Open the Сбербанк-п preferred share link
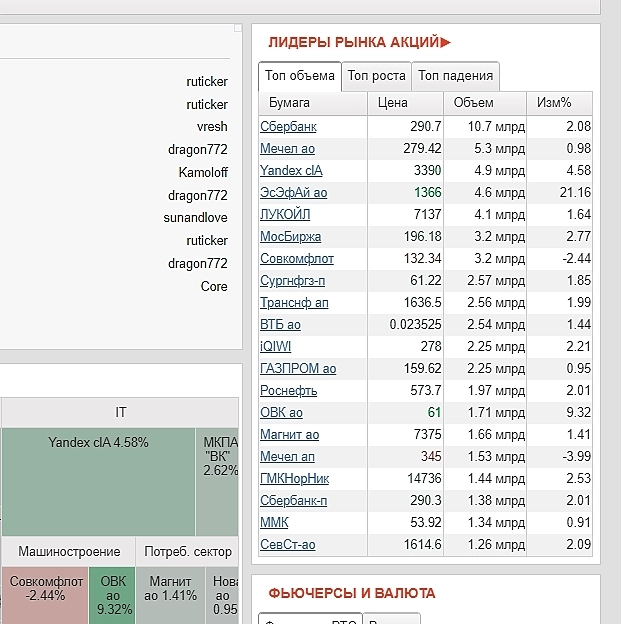Screen dimensions: 621x624 (293, 500)
